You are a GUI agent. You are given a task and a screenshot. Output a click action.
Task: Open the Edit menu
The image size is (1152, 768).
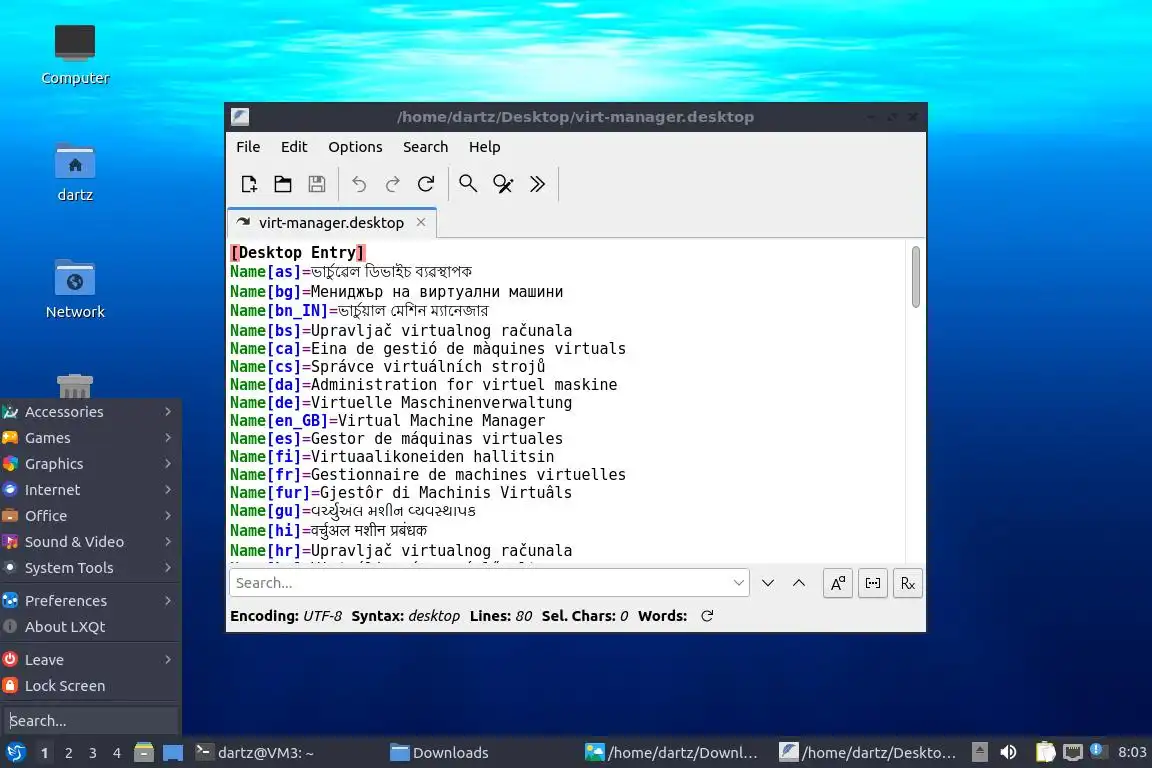pos(294,147)
